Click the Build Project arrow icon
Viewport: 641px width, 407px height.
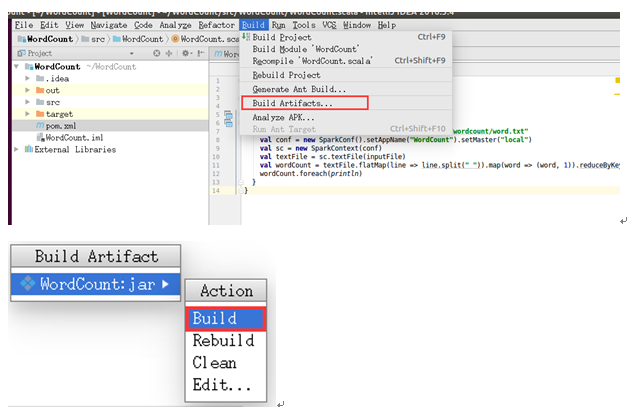pos(246,37)
